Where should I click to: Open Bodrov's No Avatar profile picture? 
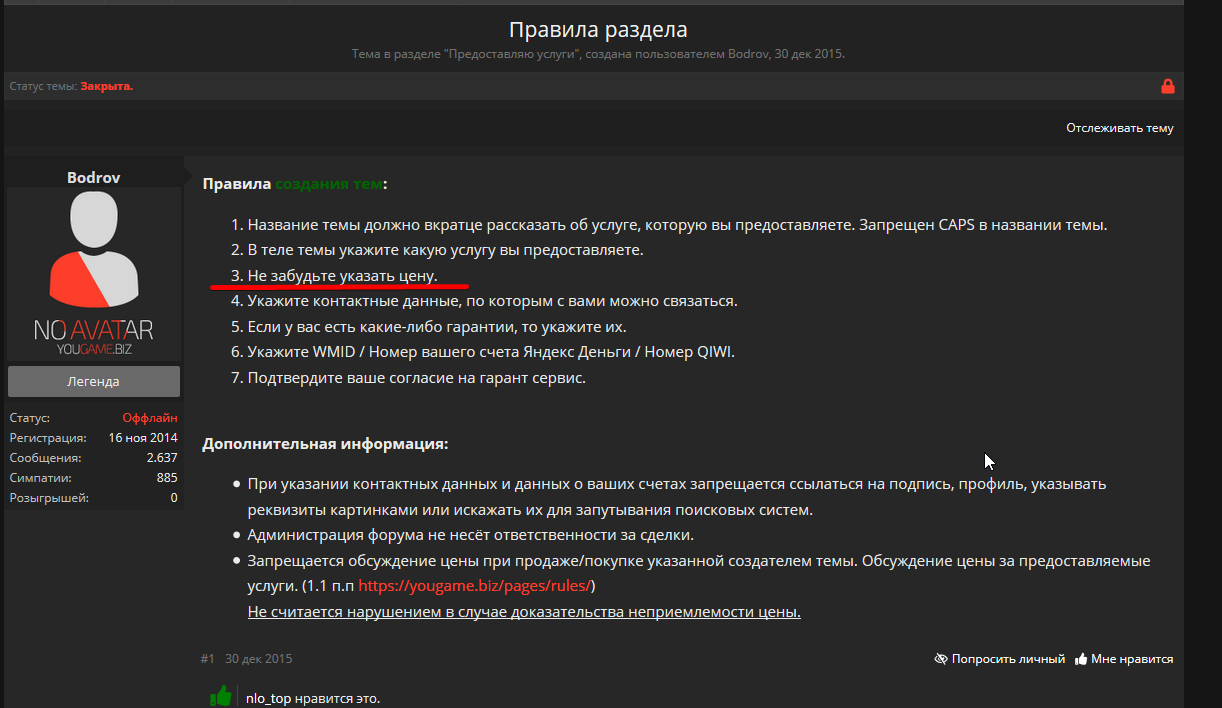(x=94, y=274)
